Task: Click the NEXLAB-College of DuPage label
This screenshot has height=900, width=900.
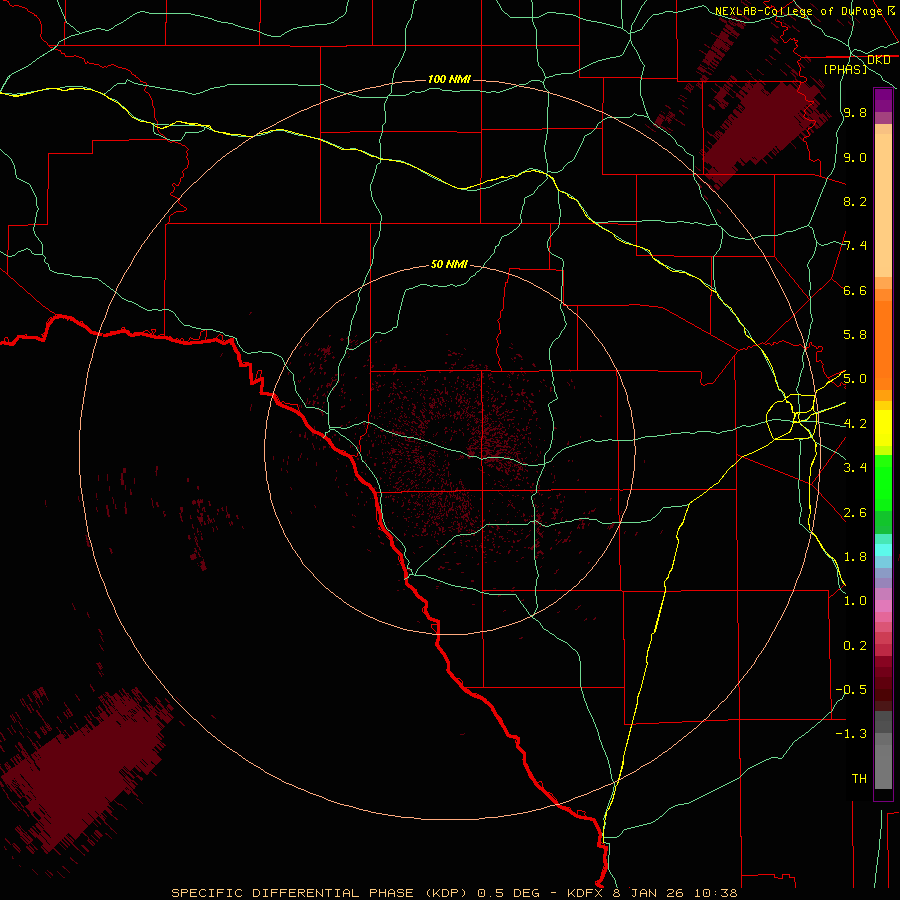Action: click(x=798, y=11)
